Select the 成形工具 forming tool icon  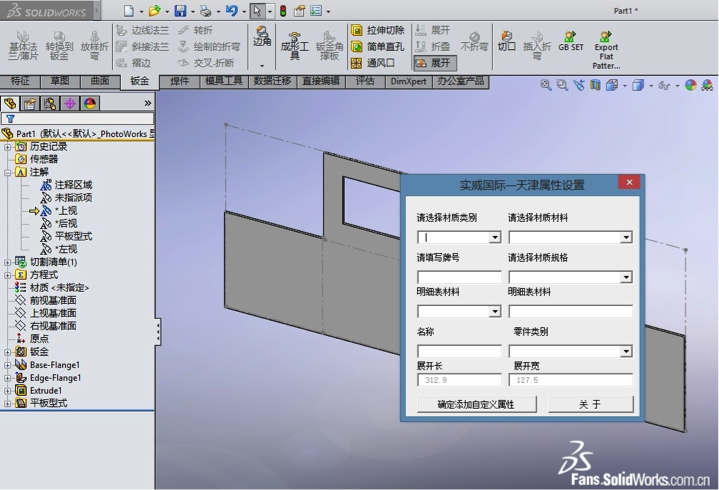[294, 46]
